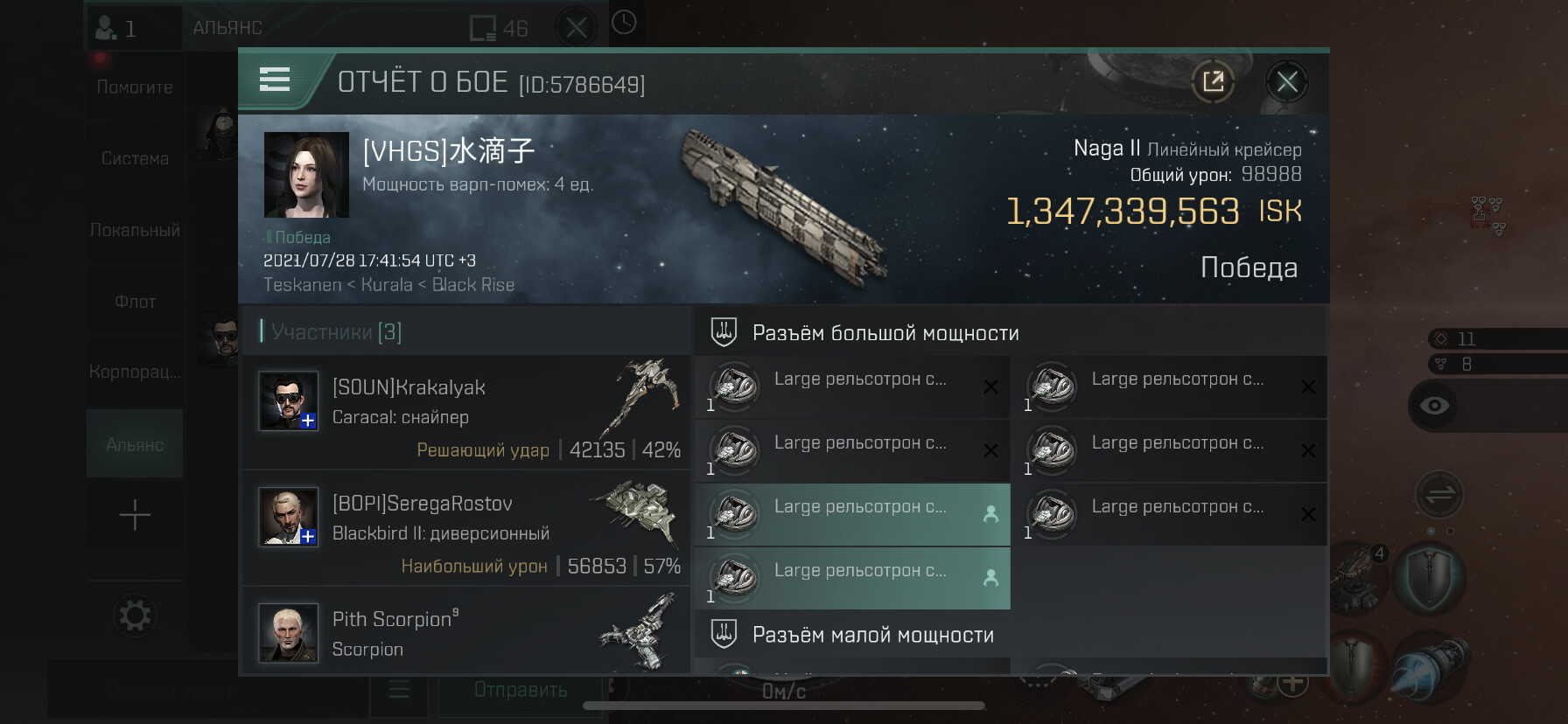The height and width of the screenshot is (724, 1568).
Task: Select the Альянс chat tab
Action: [135, 444]
